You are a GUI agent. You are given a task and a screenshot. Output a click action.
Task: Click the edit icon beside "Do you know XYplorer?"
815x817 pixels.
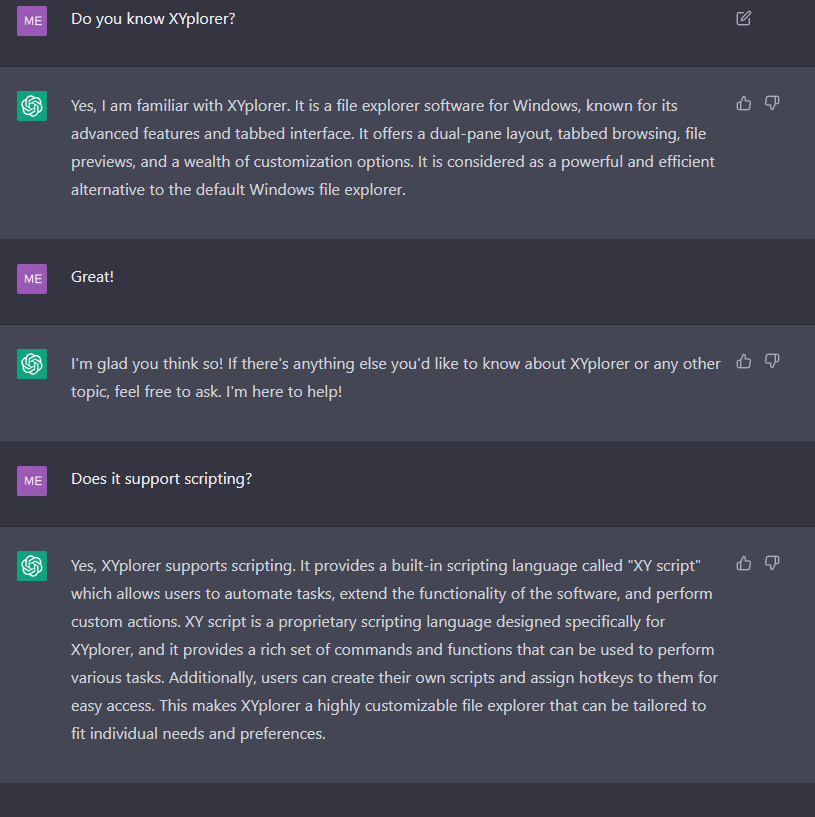click(743, 18)
